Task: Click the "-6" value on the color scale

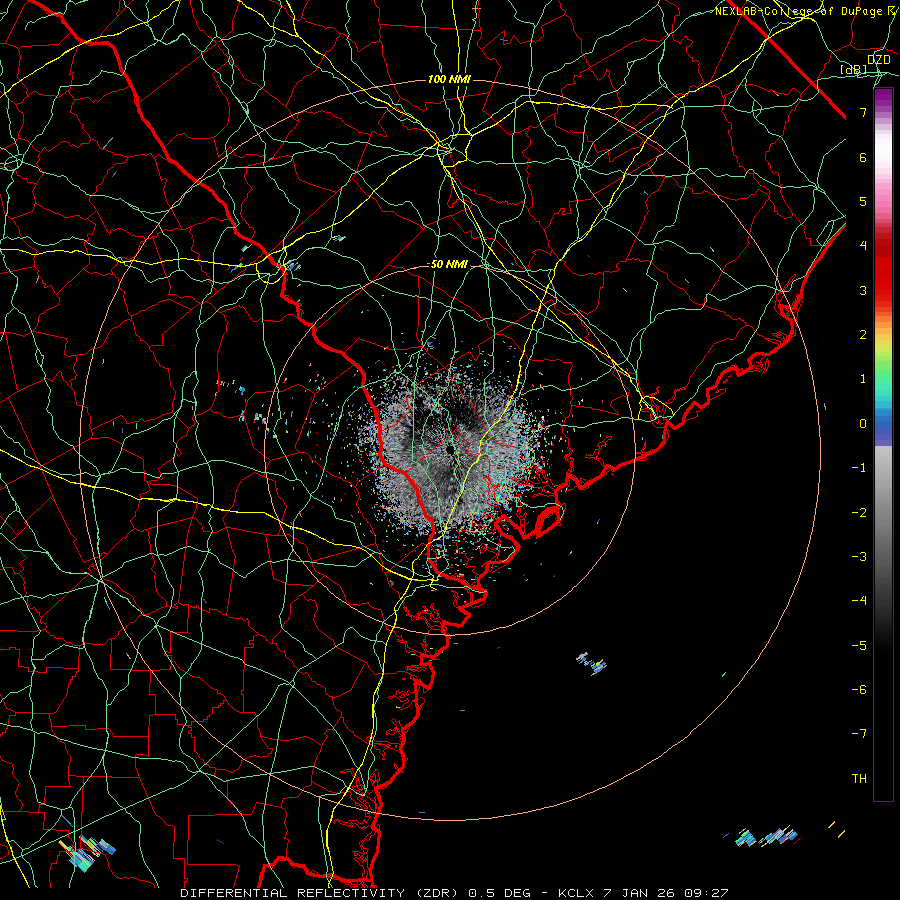Action: [859, 689]
